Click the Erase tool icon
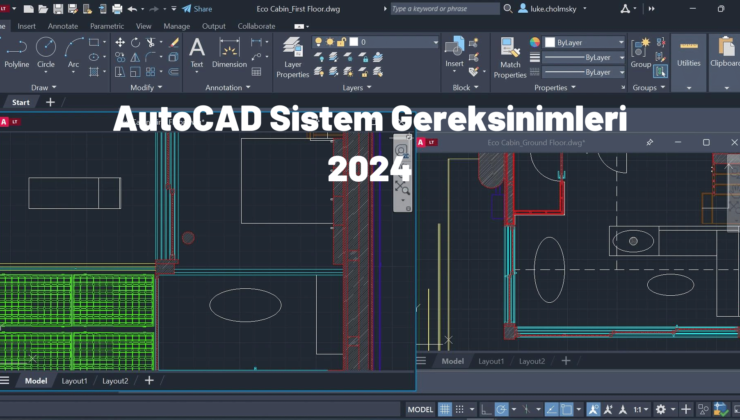 pos(174,42)
